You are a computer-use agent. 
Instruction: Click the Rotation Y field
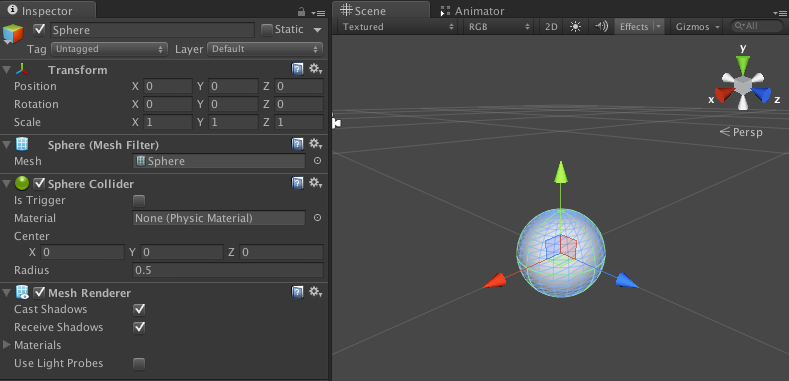233,104
